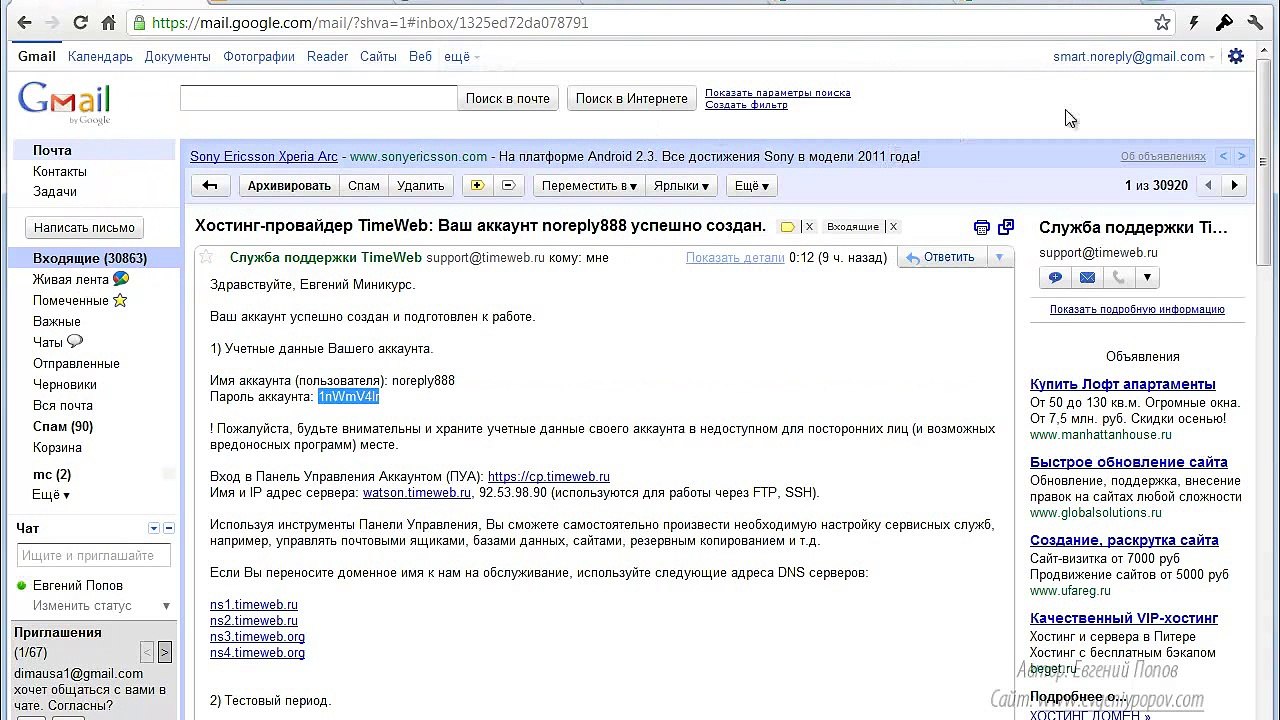Print the message using the printer icon

pyautogui.click(x=982, y=227)
